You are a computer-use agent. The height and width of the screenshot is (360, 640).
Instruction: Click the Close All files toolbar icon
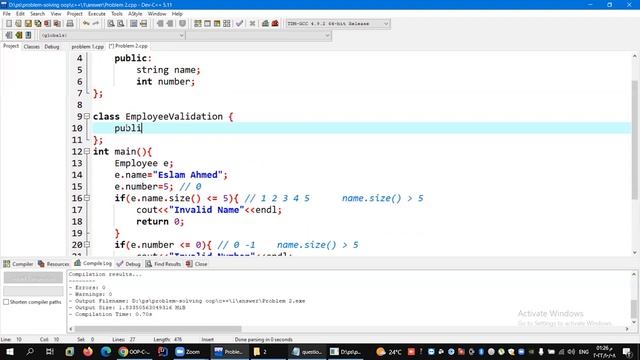coord(58,24)
